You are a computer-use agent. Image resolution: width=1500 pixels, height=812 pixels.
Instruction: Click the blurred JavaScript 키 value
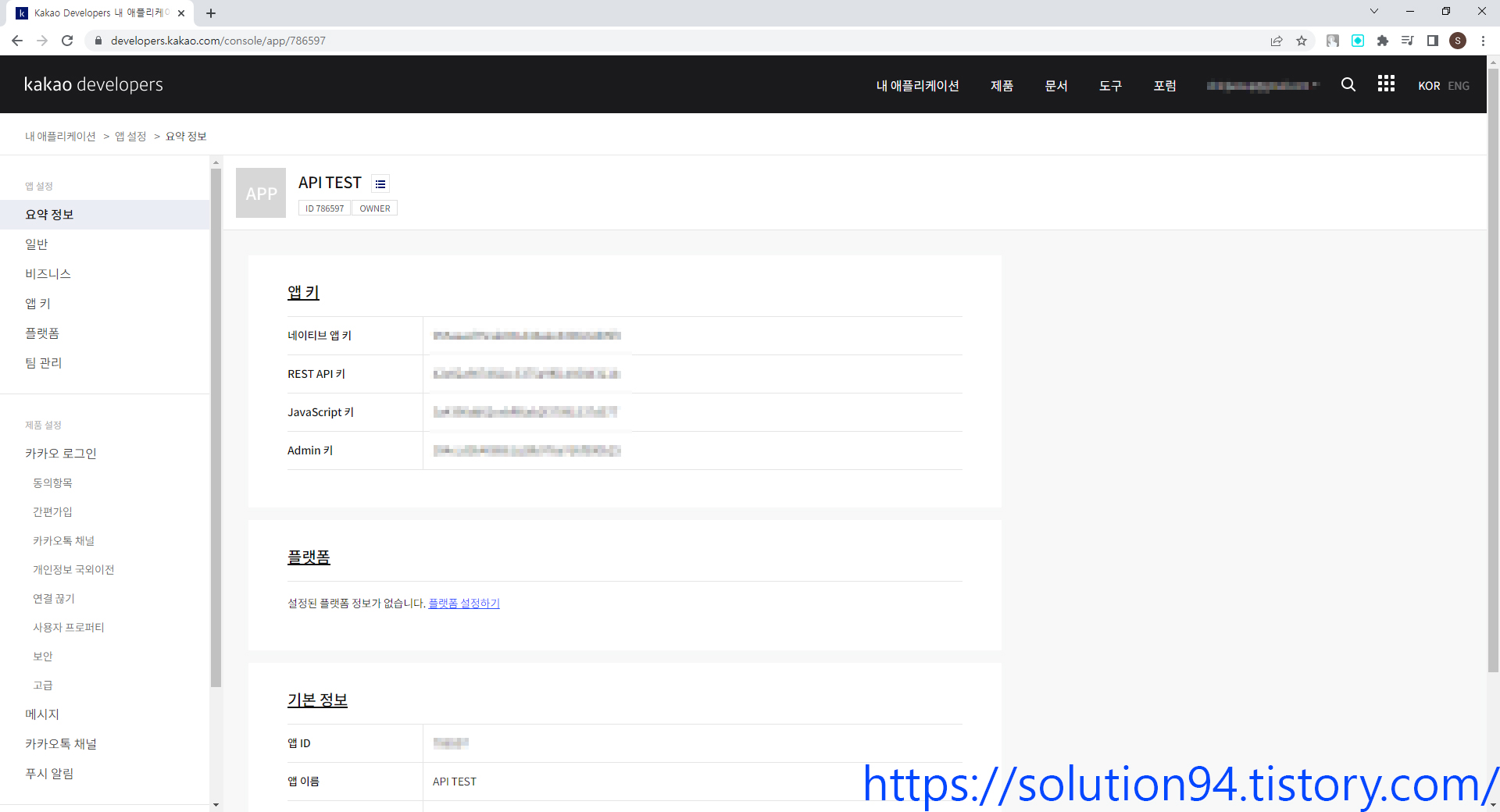[x=525, y=412]
